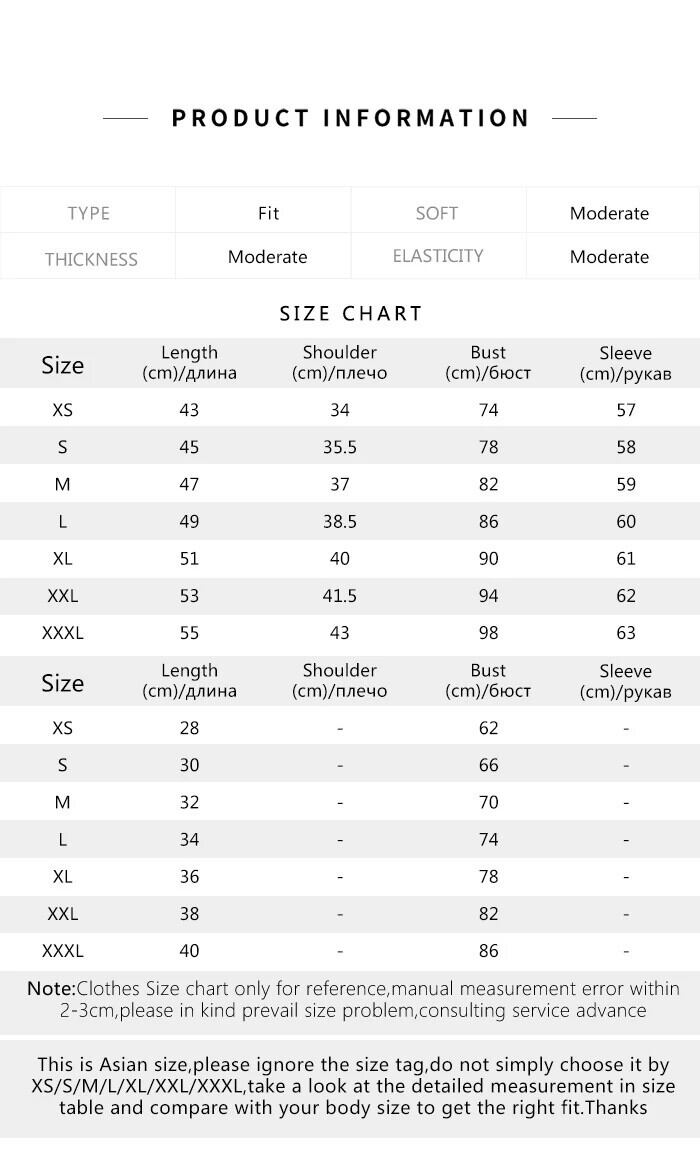
Task: Click the 41.5 shoulder value
Action: (340, 596)
